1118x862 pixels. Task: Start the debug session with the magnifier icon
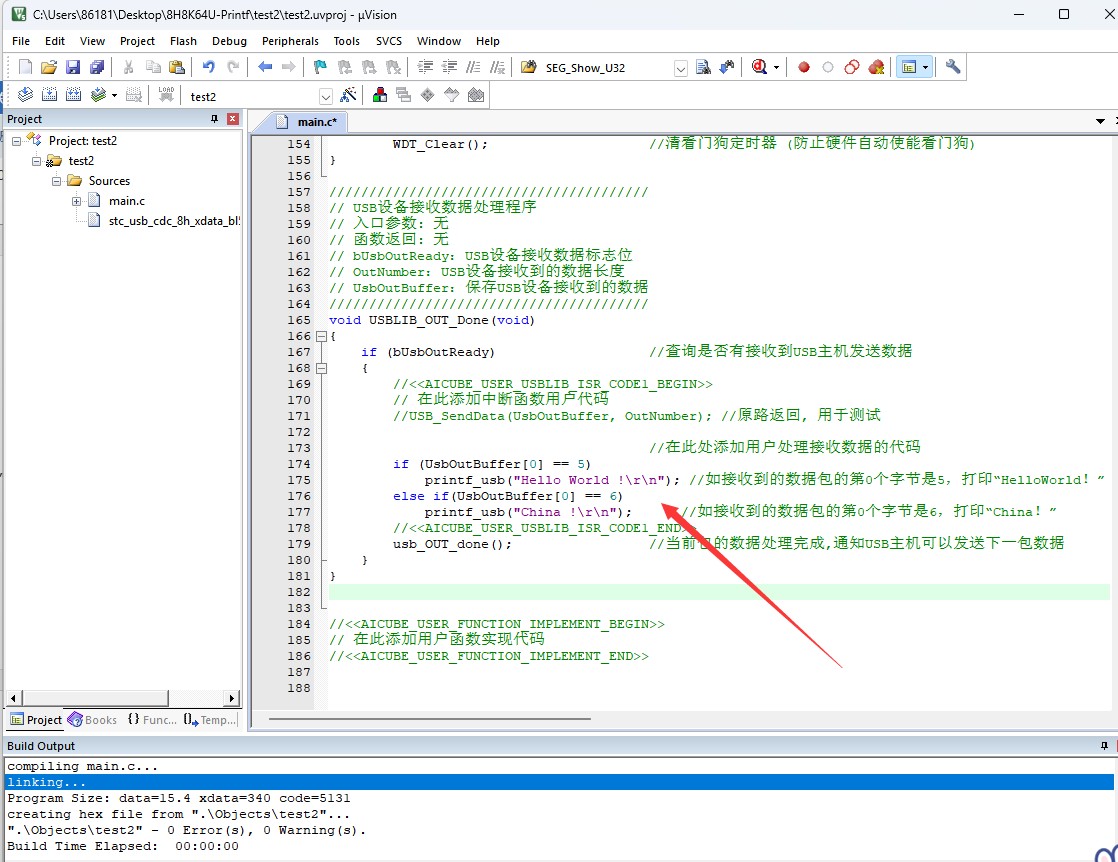(759, 67)
